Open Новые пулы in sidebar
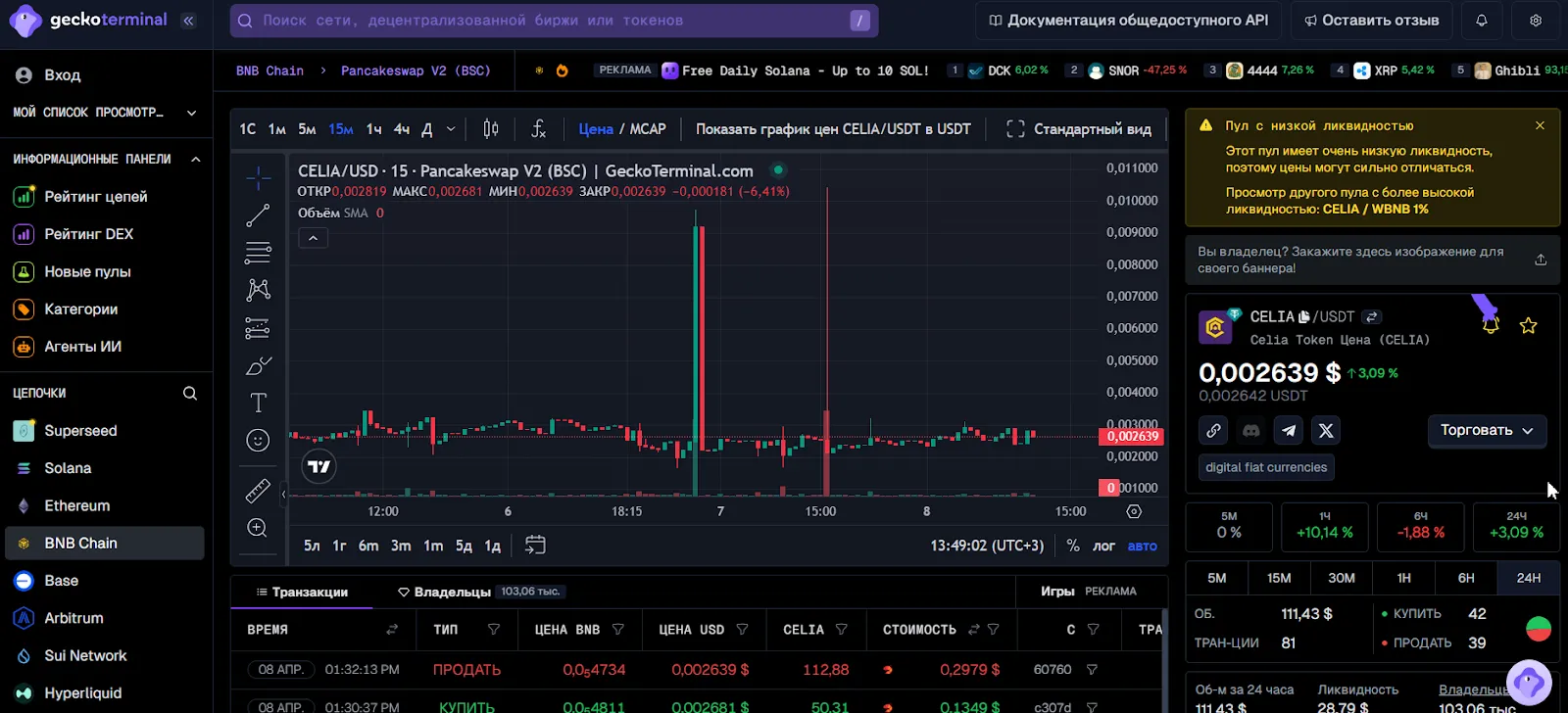 pyautogui.click(x=87, y=271)
